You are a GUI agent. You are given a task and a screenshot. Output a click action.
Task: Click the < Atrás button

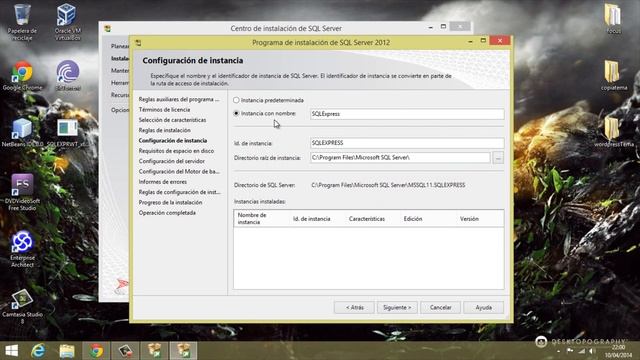[x=354, y=307]
